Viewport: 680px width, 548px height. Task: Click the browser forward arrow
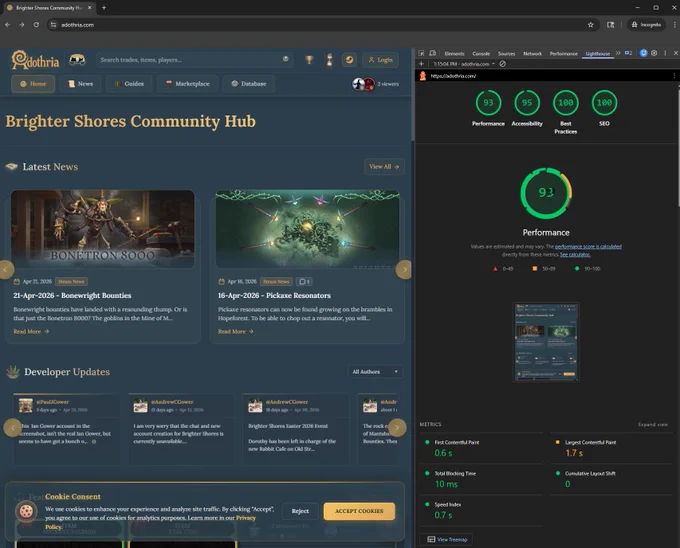tap(22, 25)
